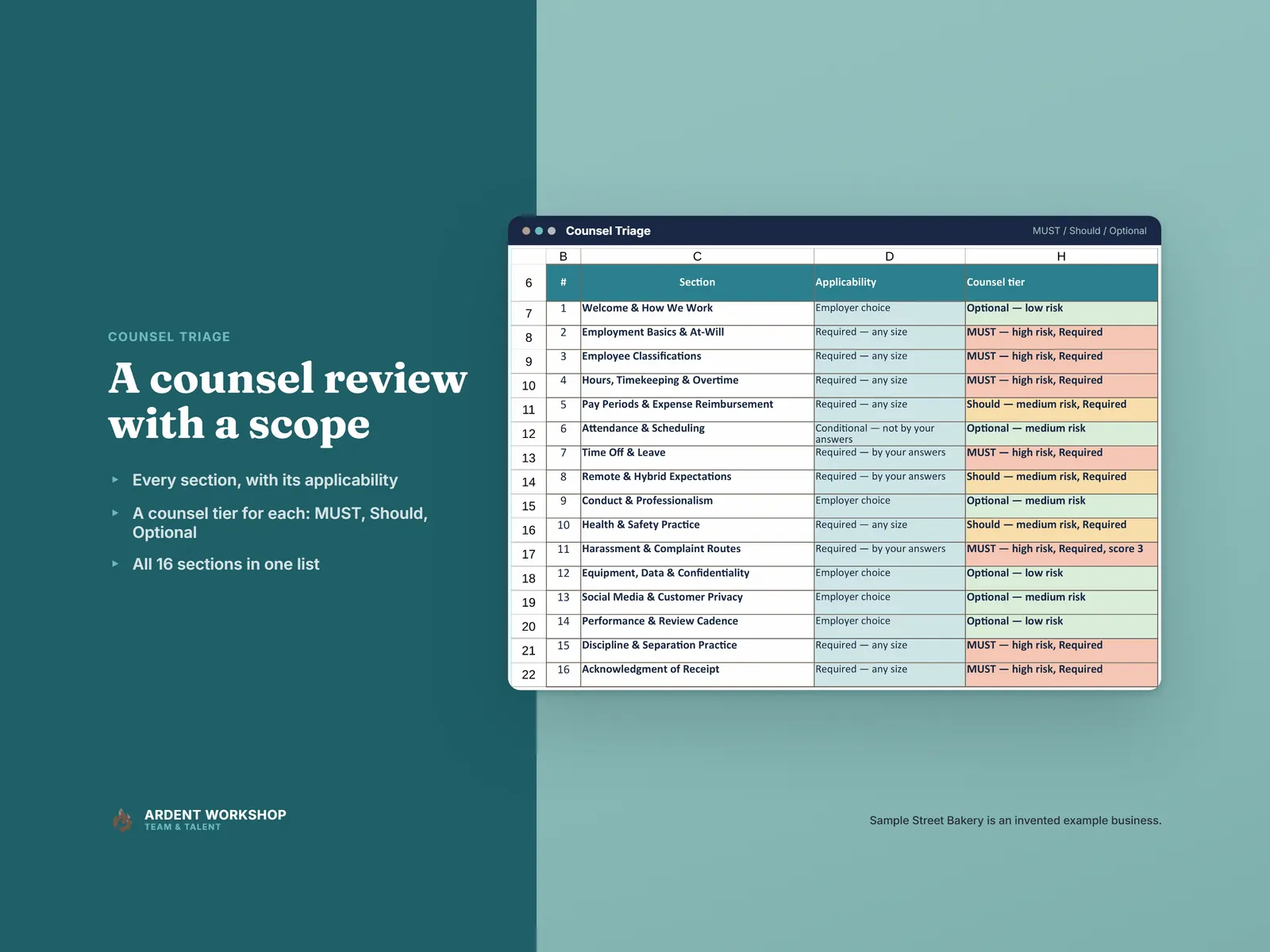Select the "Time Off & Leave" cell
The image size is (1270, 952).
pos(697,458)
